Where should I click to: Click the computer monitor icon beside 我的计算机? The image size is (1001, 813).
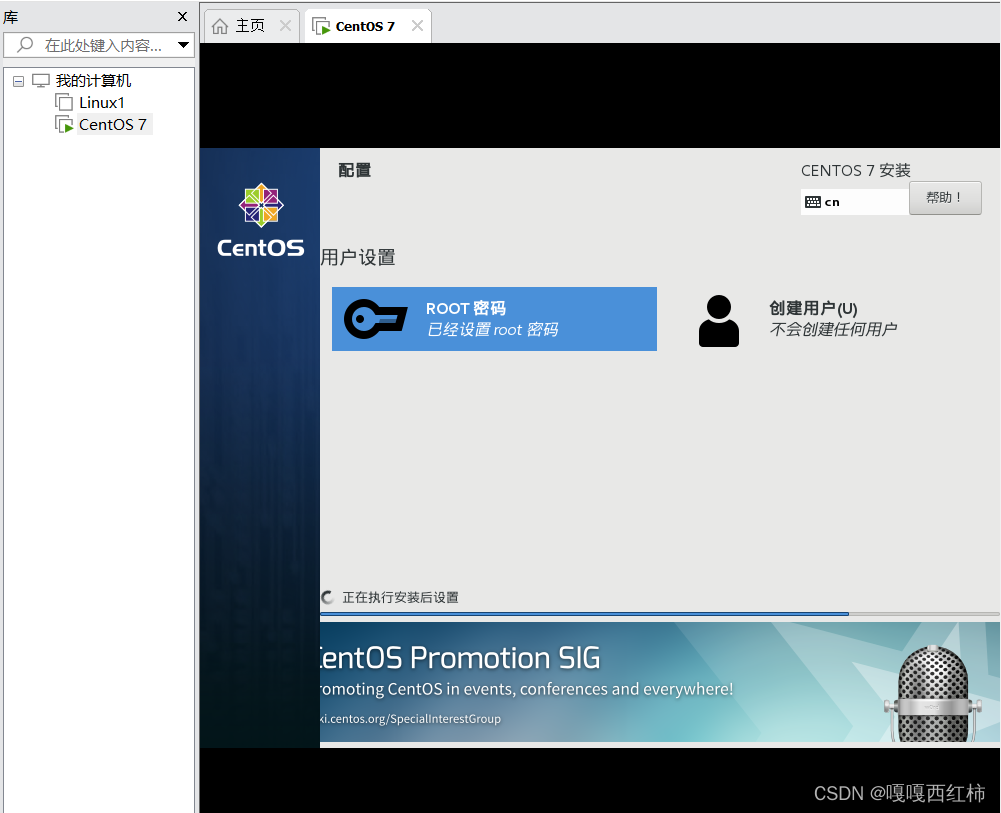point(41,80)
